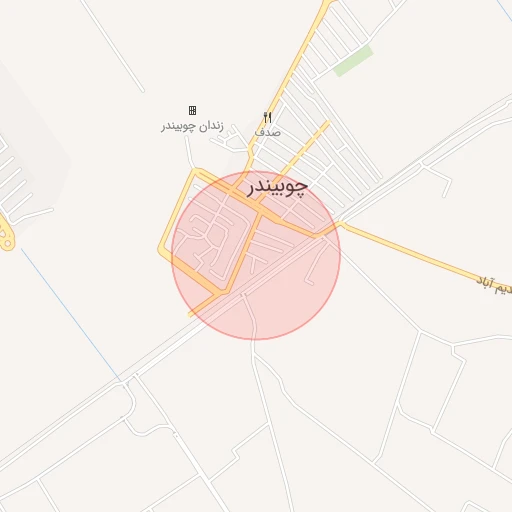Click the prison icon above زندان چوبیندر
The width and height of the screenshot is (512, 512).
click(192, 110)
